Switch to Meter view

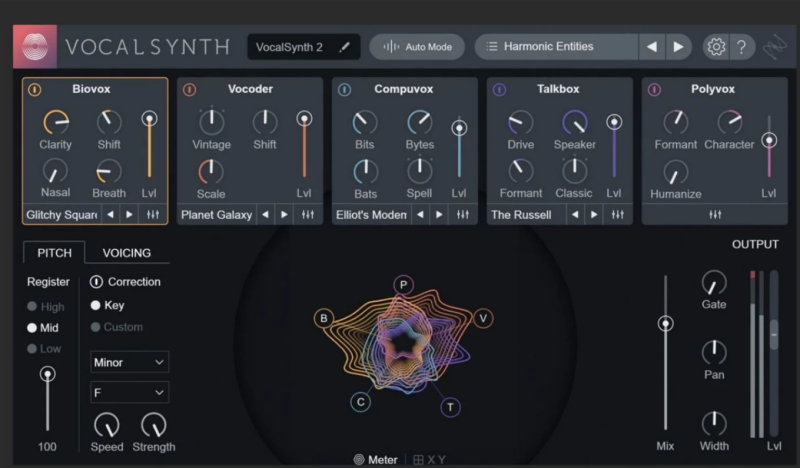[x=376, y=460]
